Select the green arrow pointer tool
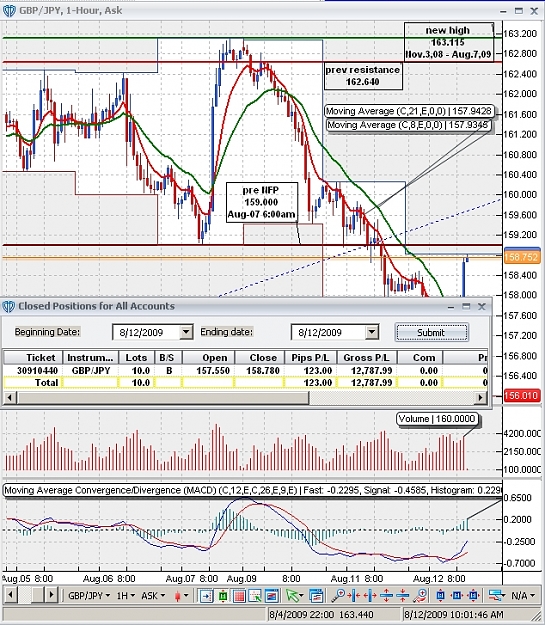This screenshot has width=545, height=625. [292, 596]
